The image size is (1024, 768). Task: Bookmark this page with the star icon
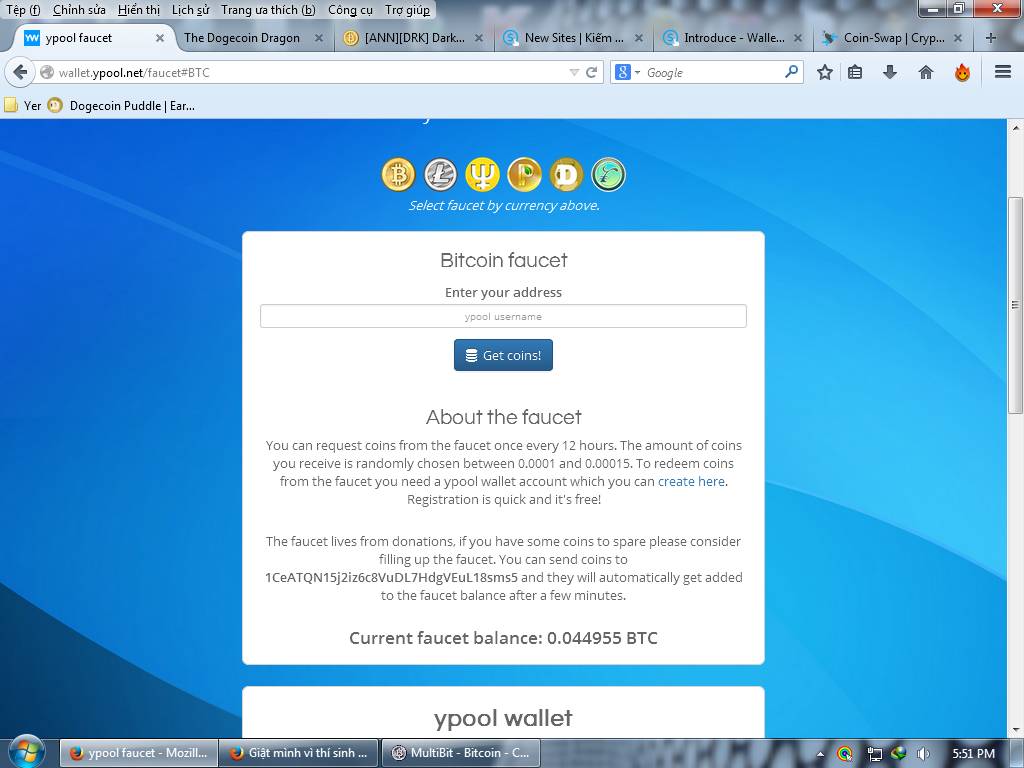tap(825, 72)
